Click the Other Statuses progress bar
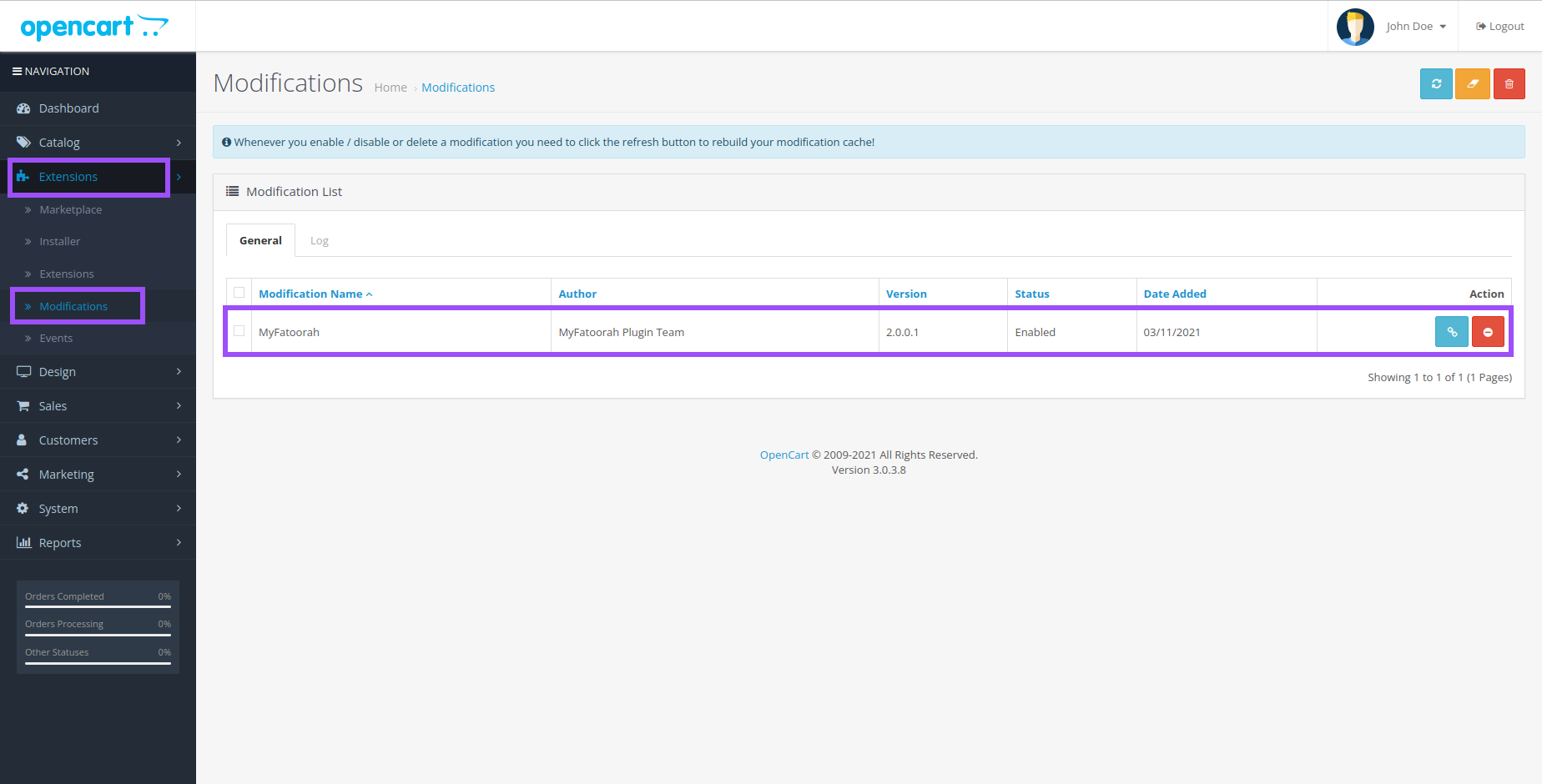1542x784 pixels. (x=98, y=663)
